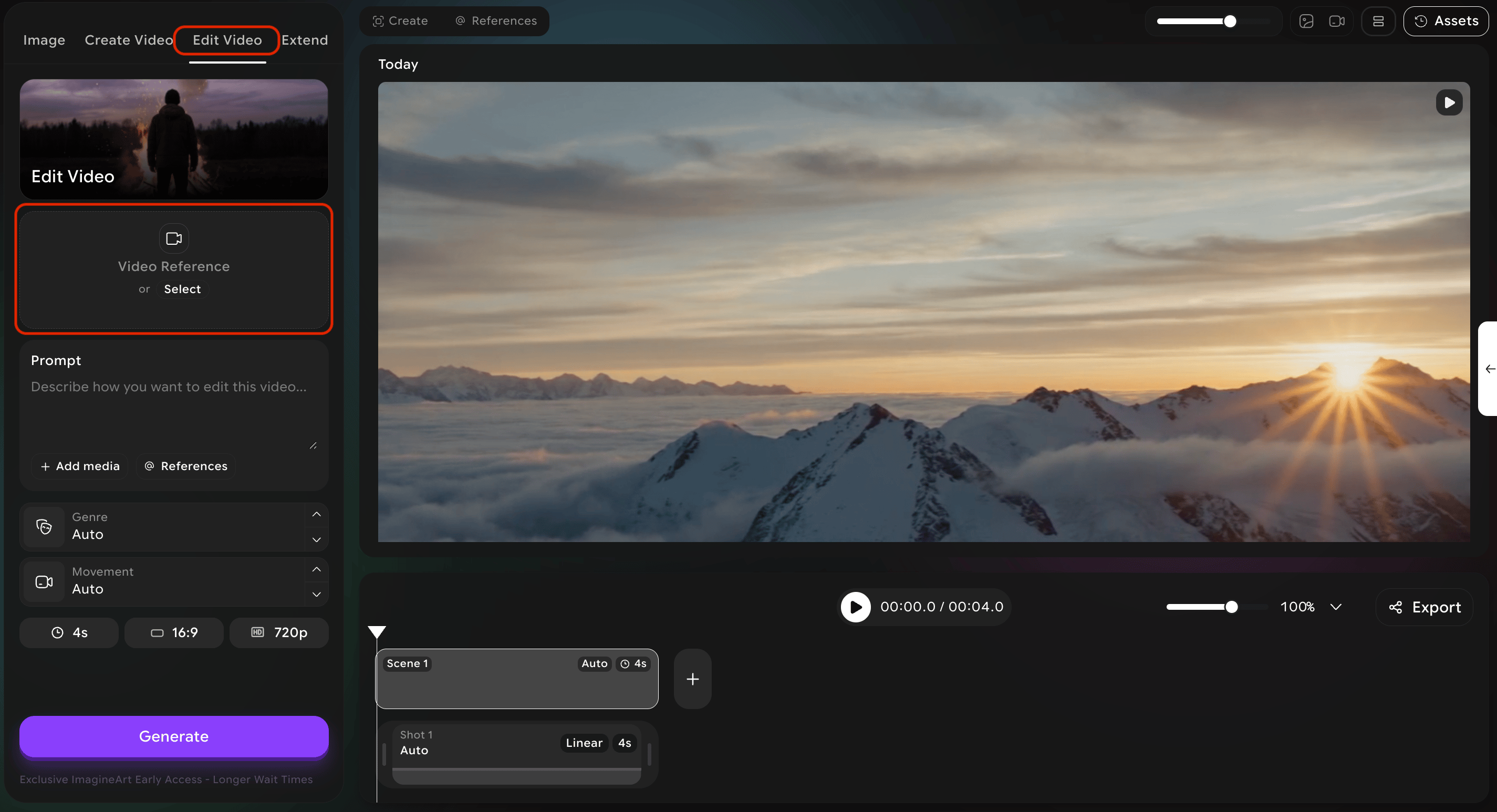Click the purple Generate button

click(x=174, y=736)
